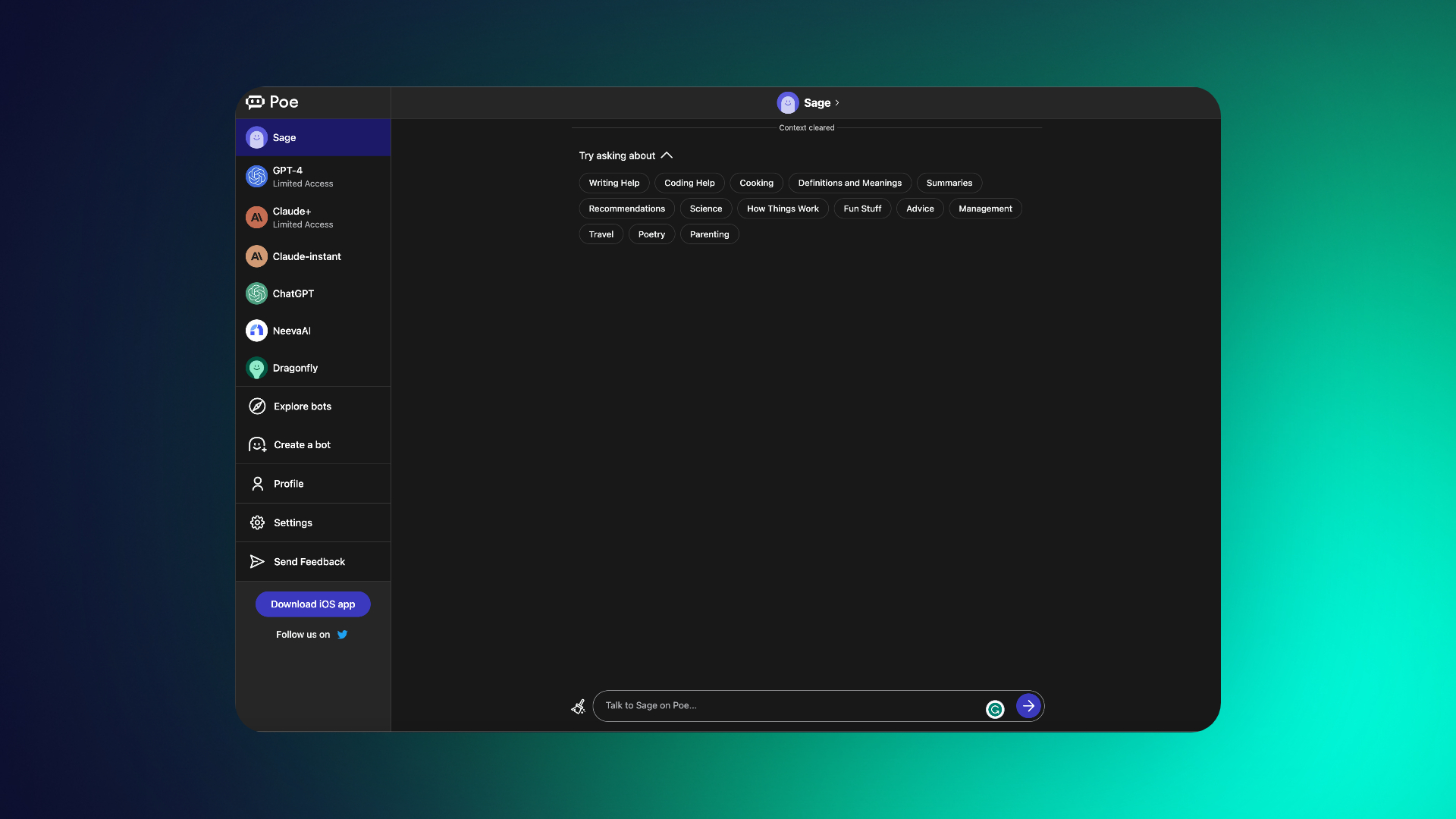Clear context with the broom icon
Screen dimensions: 1456x819
(x=578, y=707)
